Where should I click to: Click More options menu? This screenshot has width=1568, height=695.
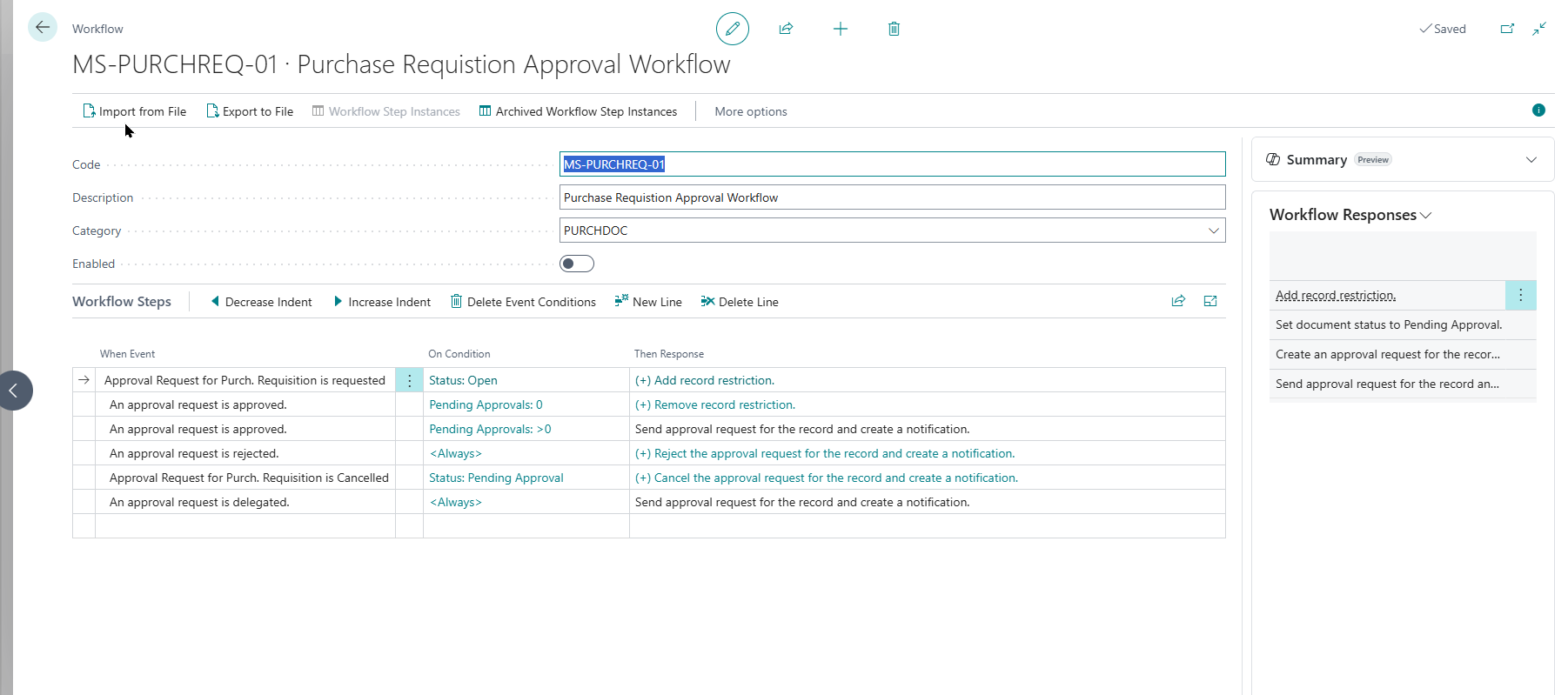pos(750,111)
